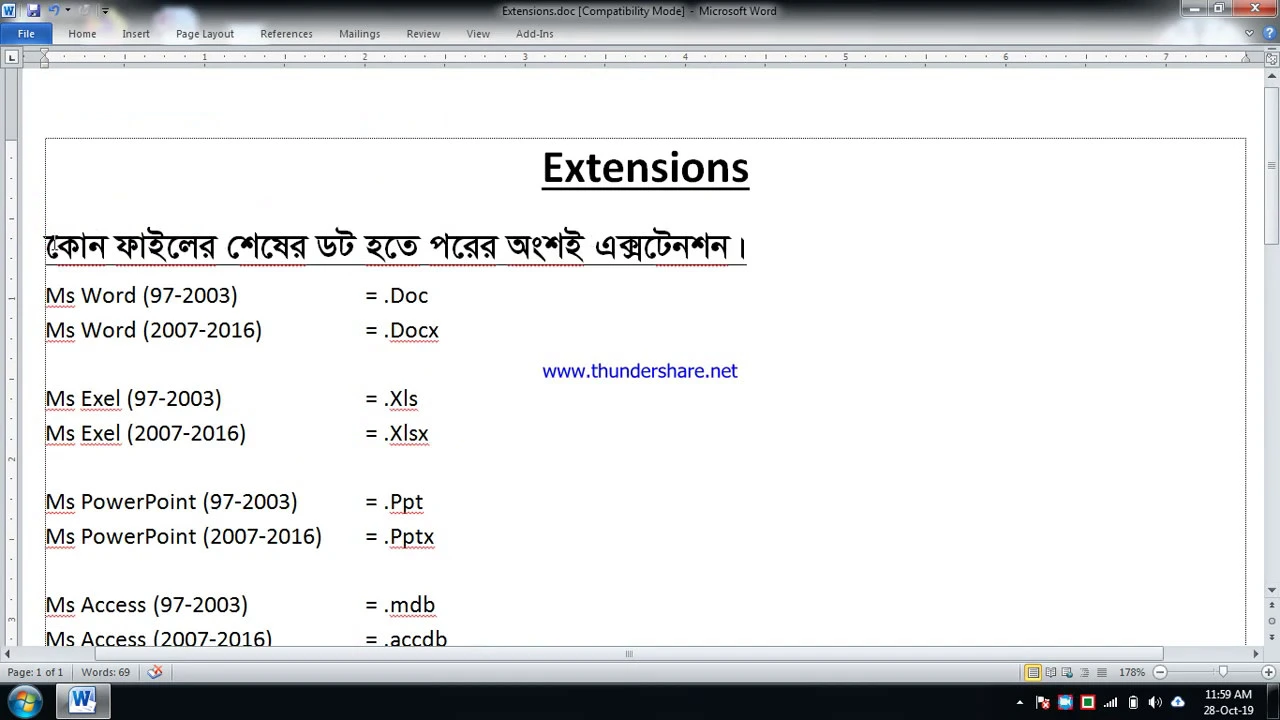Open the Windows Start menu

[x=26, y=701]
